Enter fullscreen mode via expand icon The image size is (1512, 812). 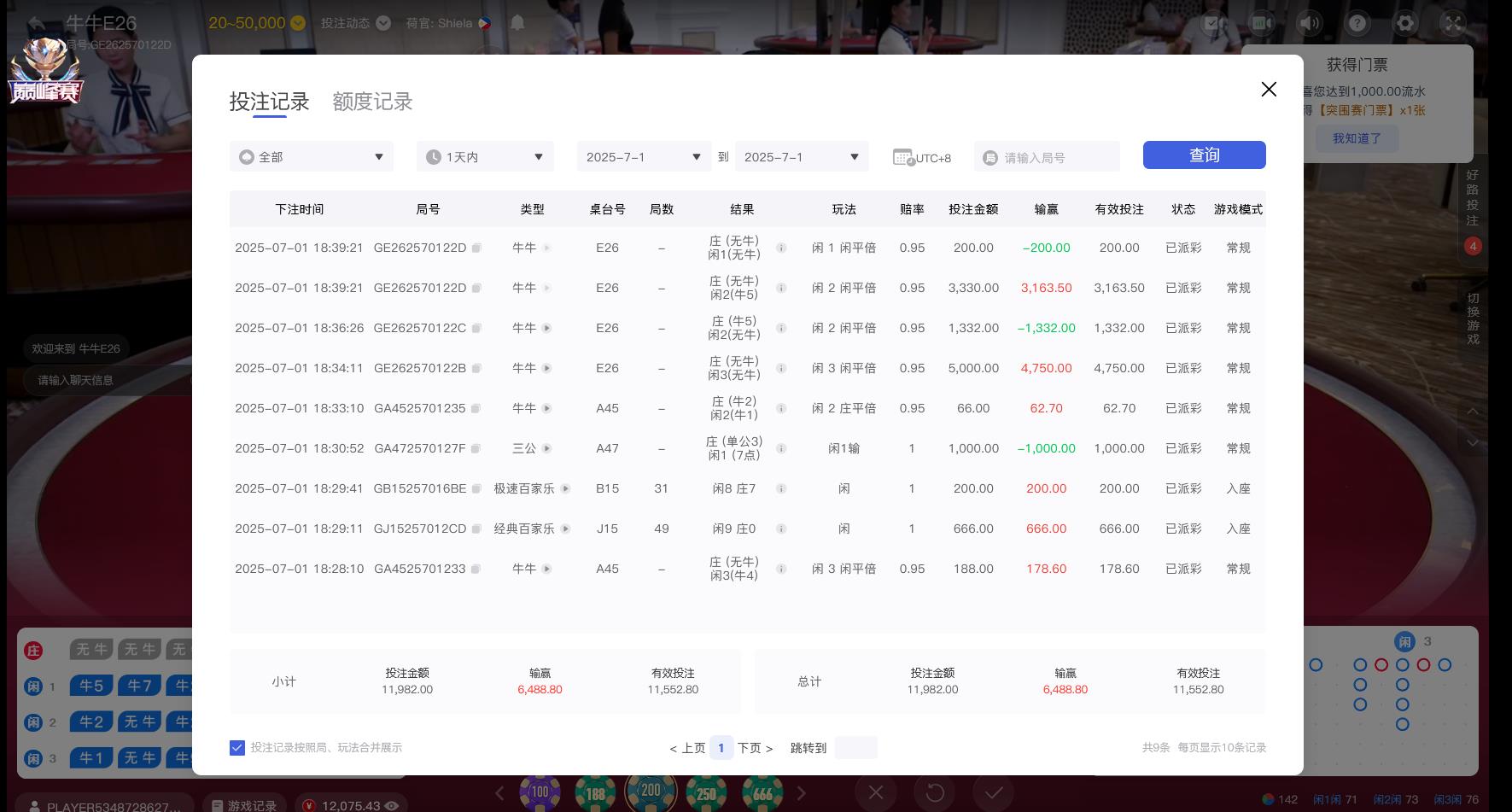click(1452, 23)
